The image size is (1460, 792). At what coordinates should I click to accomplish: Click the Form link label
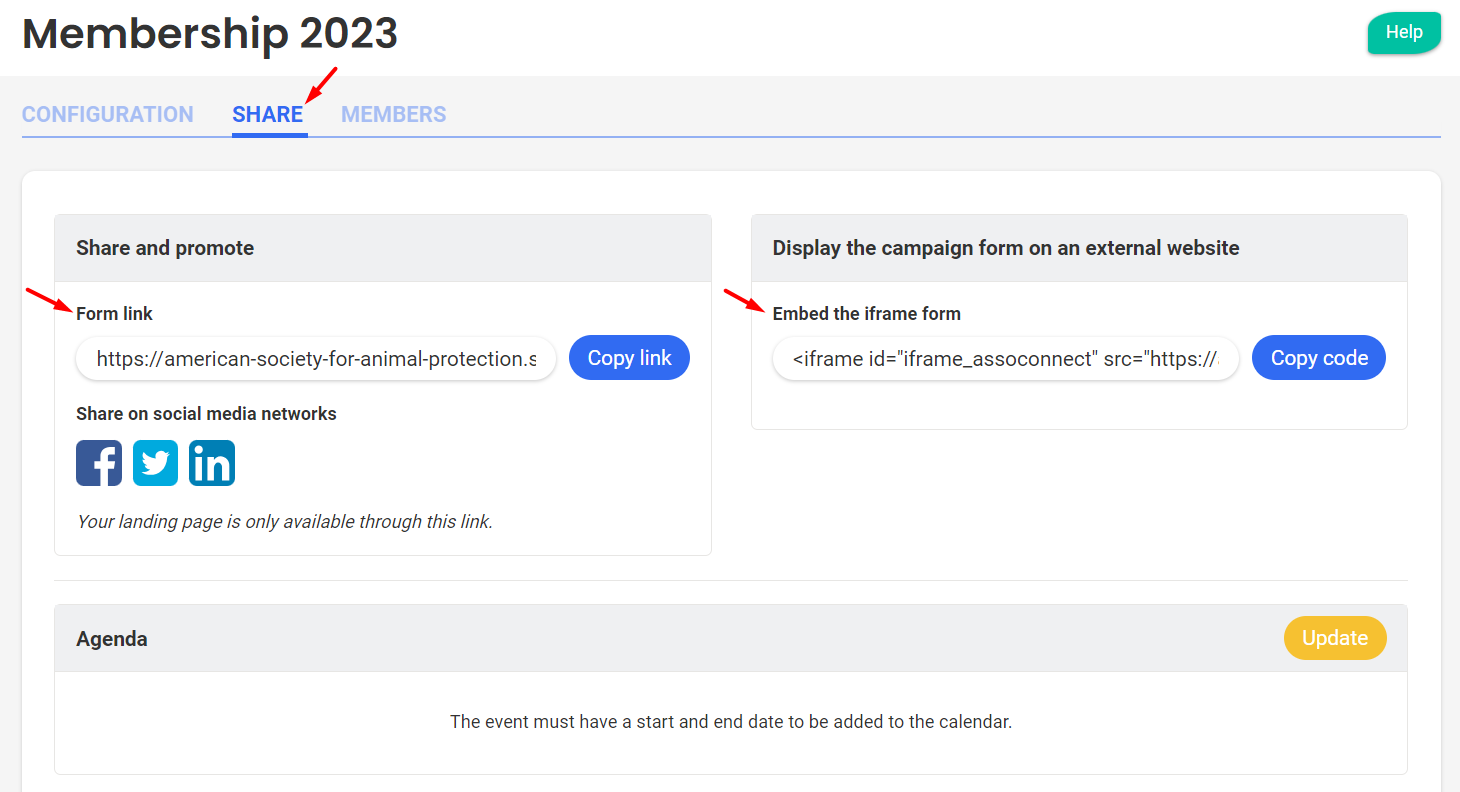point(114,314)
